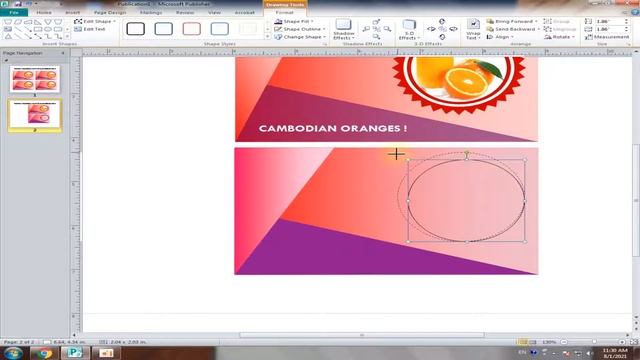Select the elbow connector shape

[48, 37]
